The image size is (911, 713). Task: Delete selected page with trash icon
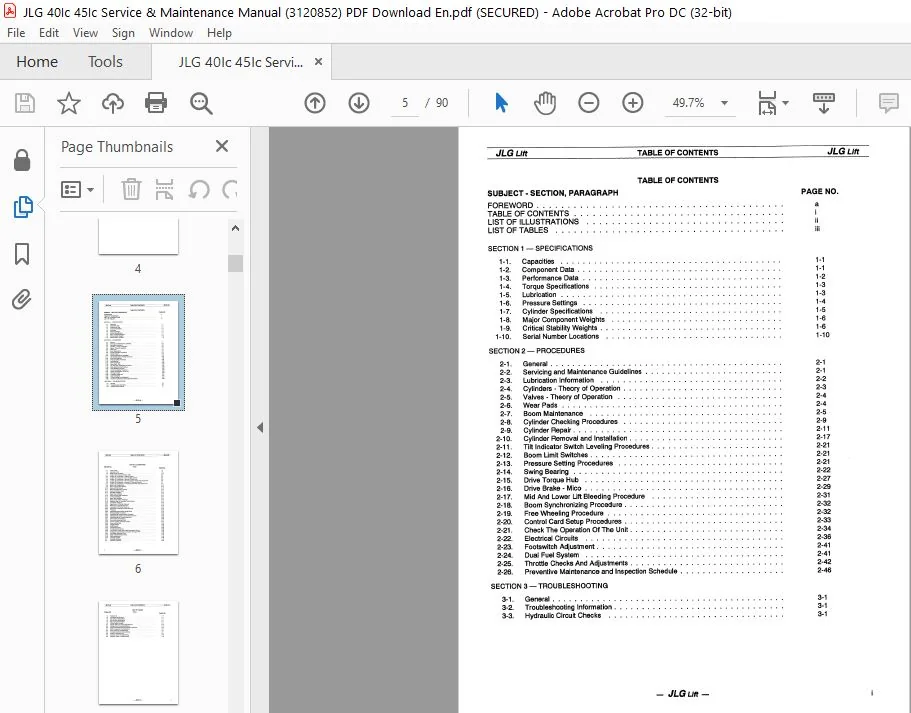(131, 189)
